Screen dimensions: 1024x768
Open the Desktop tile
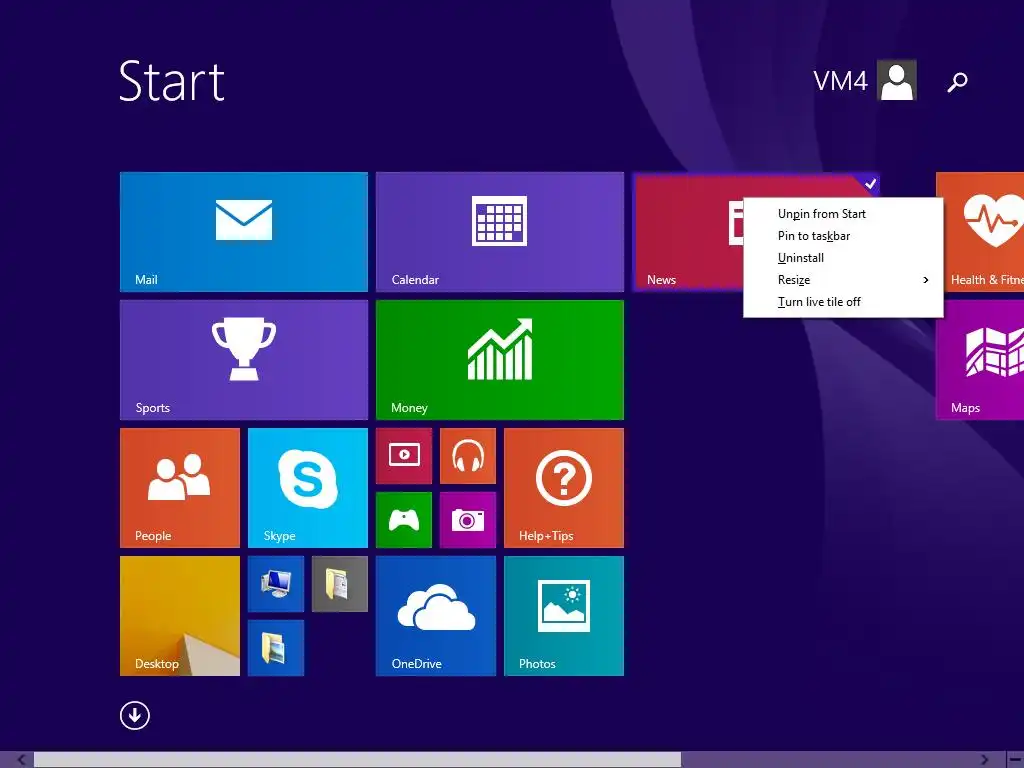pos(180,616)
